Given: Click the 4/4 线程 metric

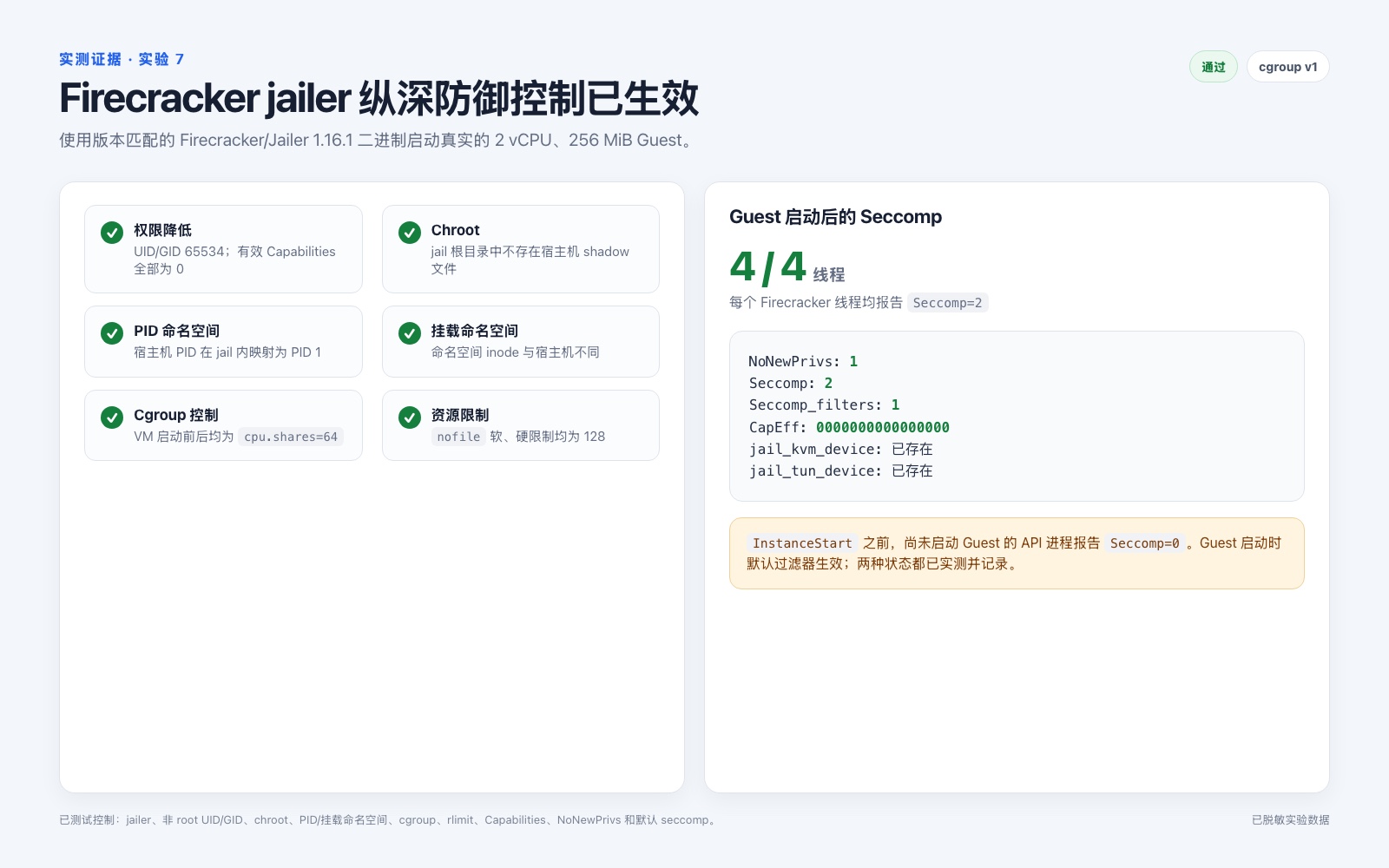Looking at the screenshot, I should coord(787,267).
